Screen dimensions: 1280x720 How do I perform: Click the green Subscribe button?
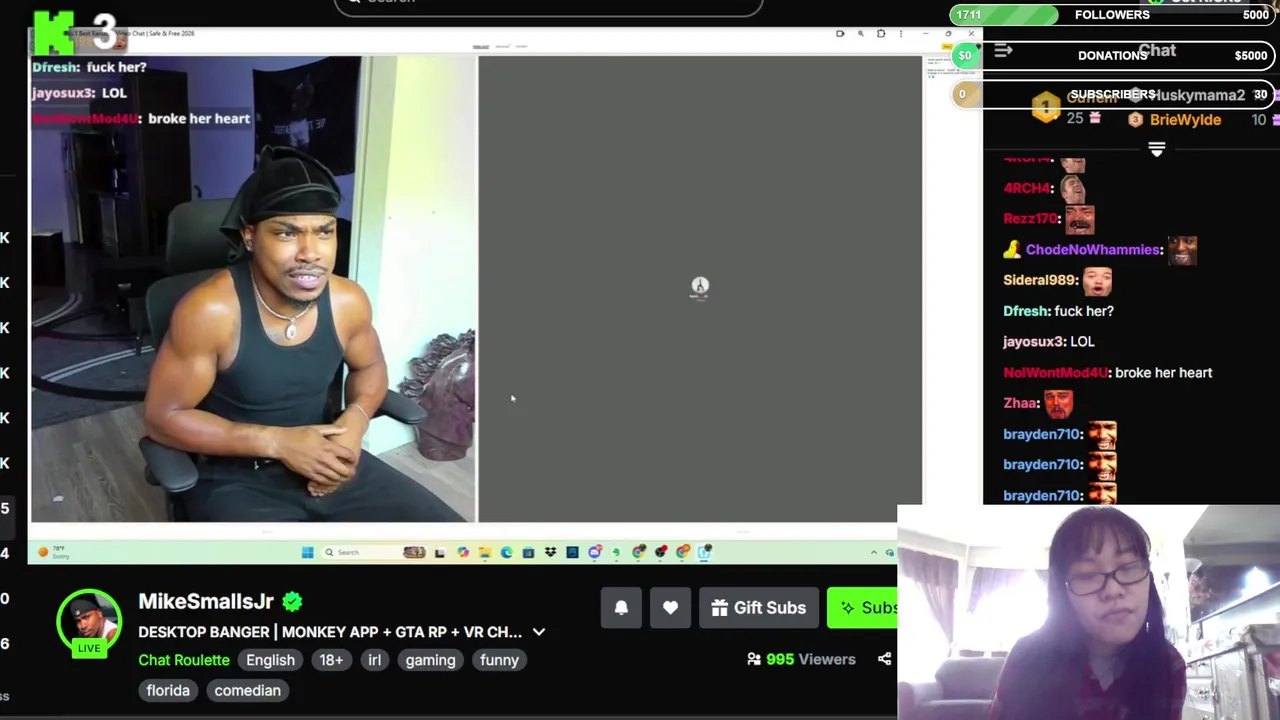pos(862,607)
